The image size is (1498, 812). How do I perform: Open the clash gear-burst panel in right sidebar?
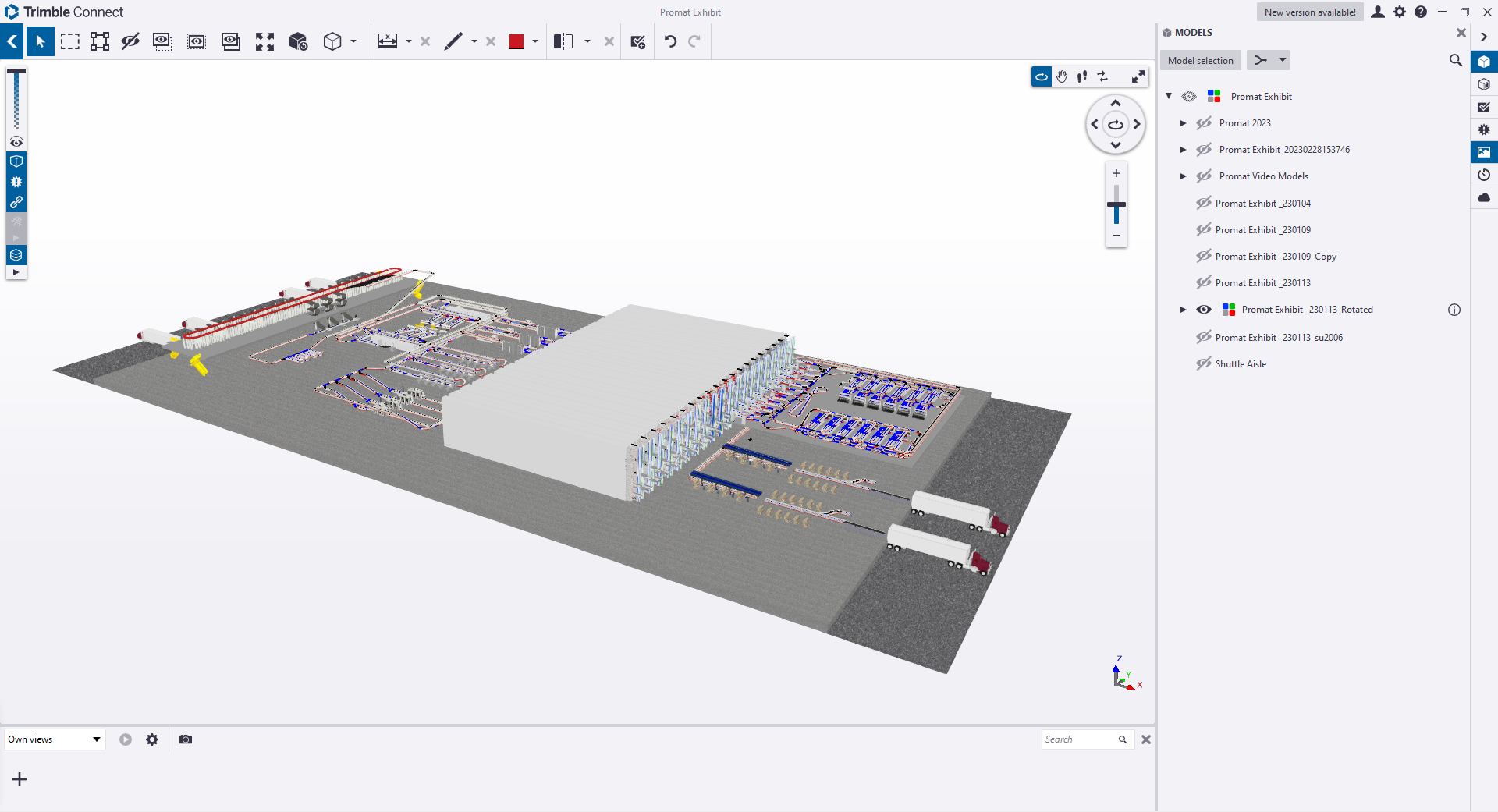point(1484,129)
